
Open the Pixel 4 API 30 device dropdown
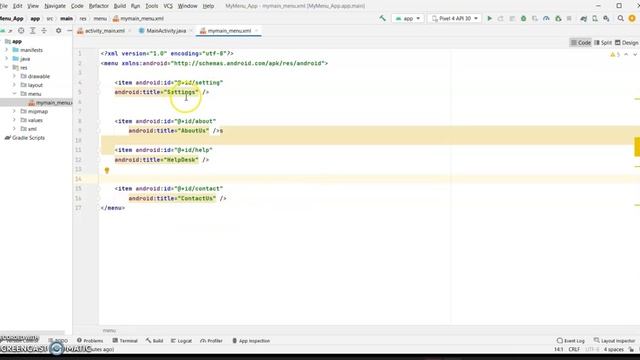coord(455,18)
